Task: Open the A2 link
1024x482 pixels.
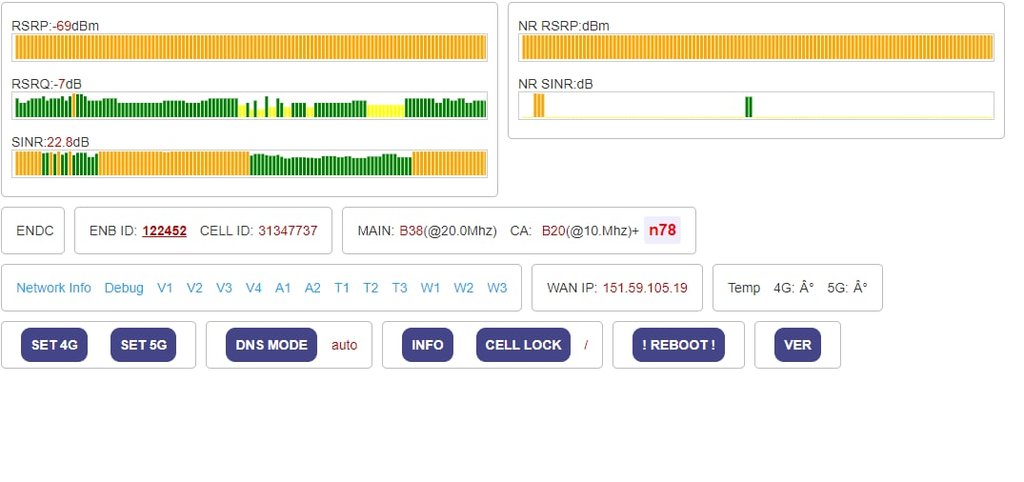Action: point(313,287)
